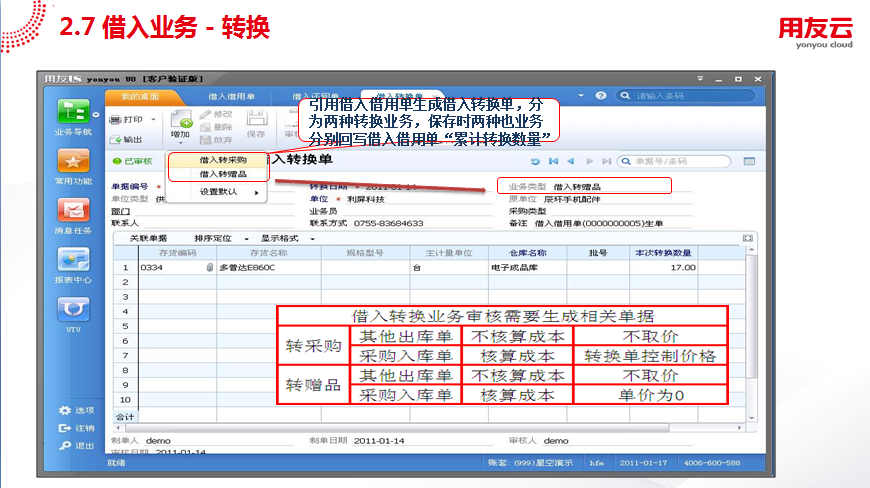Click the grid maximize icon above table

pos(747,238)
